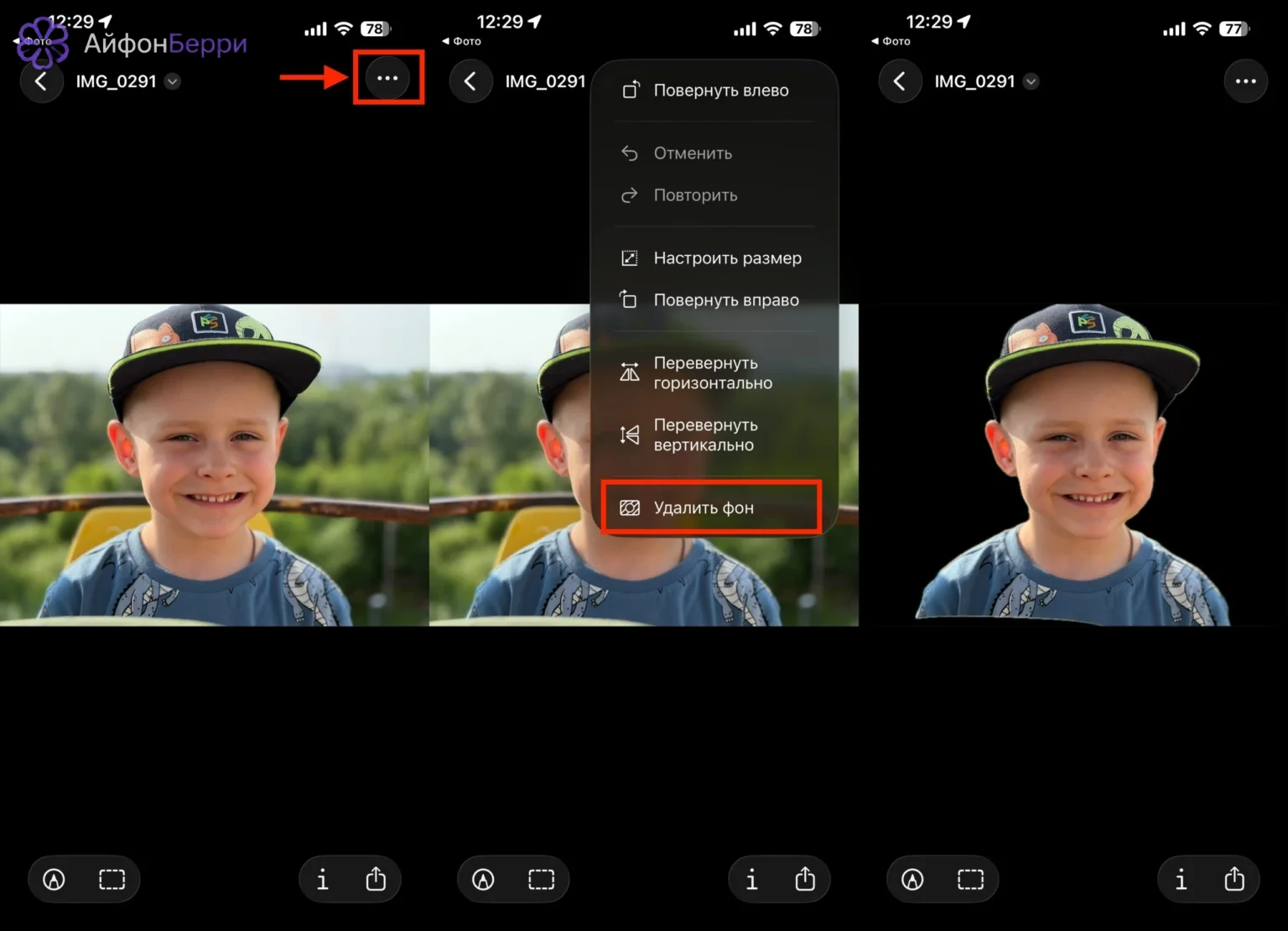Tap 12:29 clock in middle status bar
The height and width of the screenshot is (931, 1288).
[x=500, y=22]
